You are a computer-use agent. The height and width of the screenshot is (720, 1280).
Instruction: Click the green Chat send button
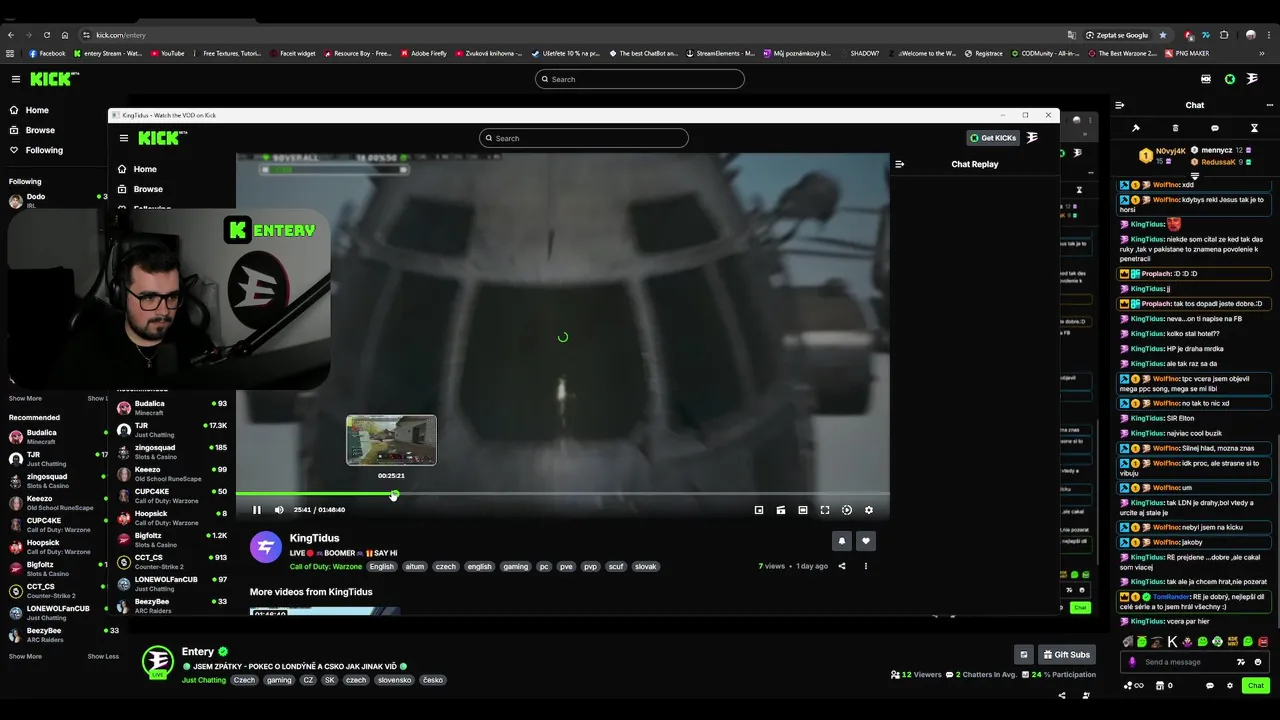(x=1256, y=685)
